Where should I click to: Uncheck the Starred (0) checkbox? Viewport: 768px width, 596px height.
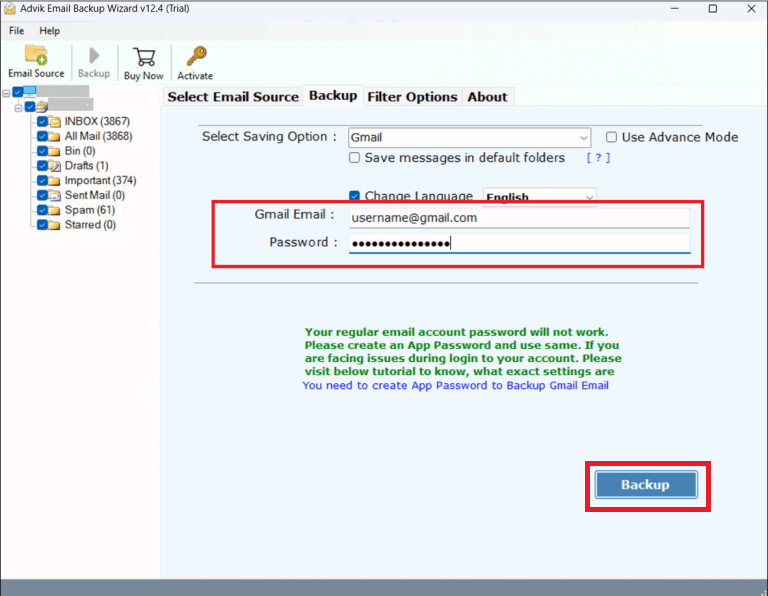pyautogui.click(x=42, y=225)
